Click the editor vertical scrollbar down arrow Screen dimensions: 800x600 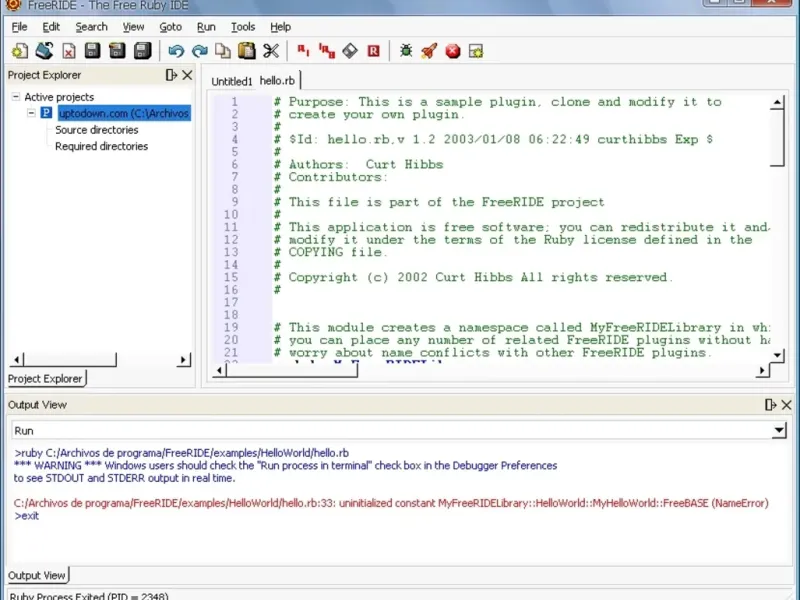(x=778, y=353)
